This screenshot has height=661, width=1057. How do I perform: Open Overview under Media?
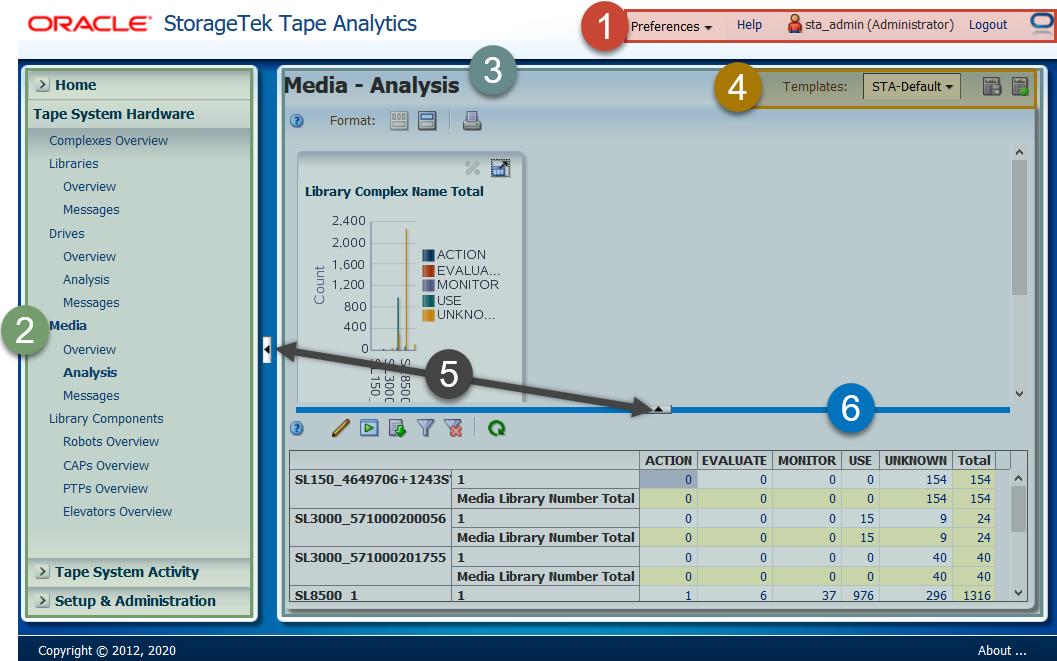[89, 350]
